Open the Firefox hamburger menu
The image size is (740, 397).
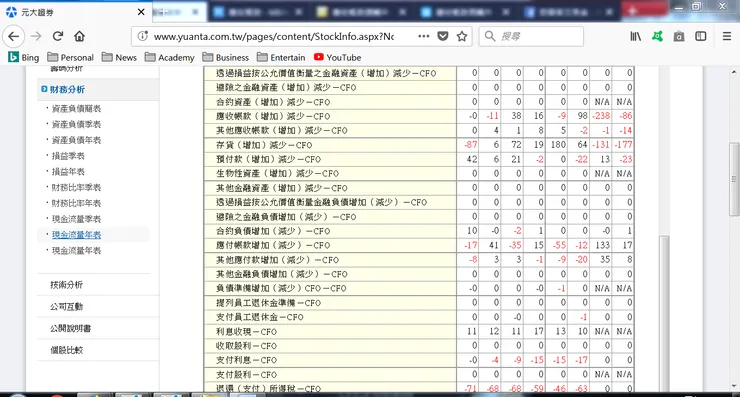(727, 36)
